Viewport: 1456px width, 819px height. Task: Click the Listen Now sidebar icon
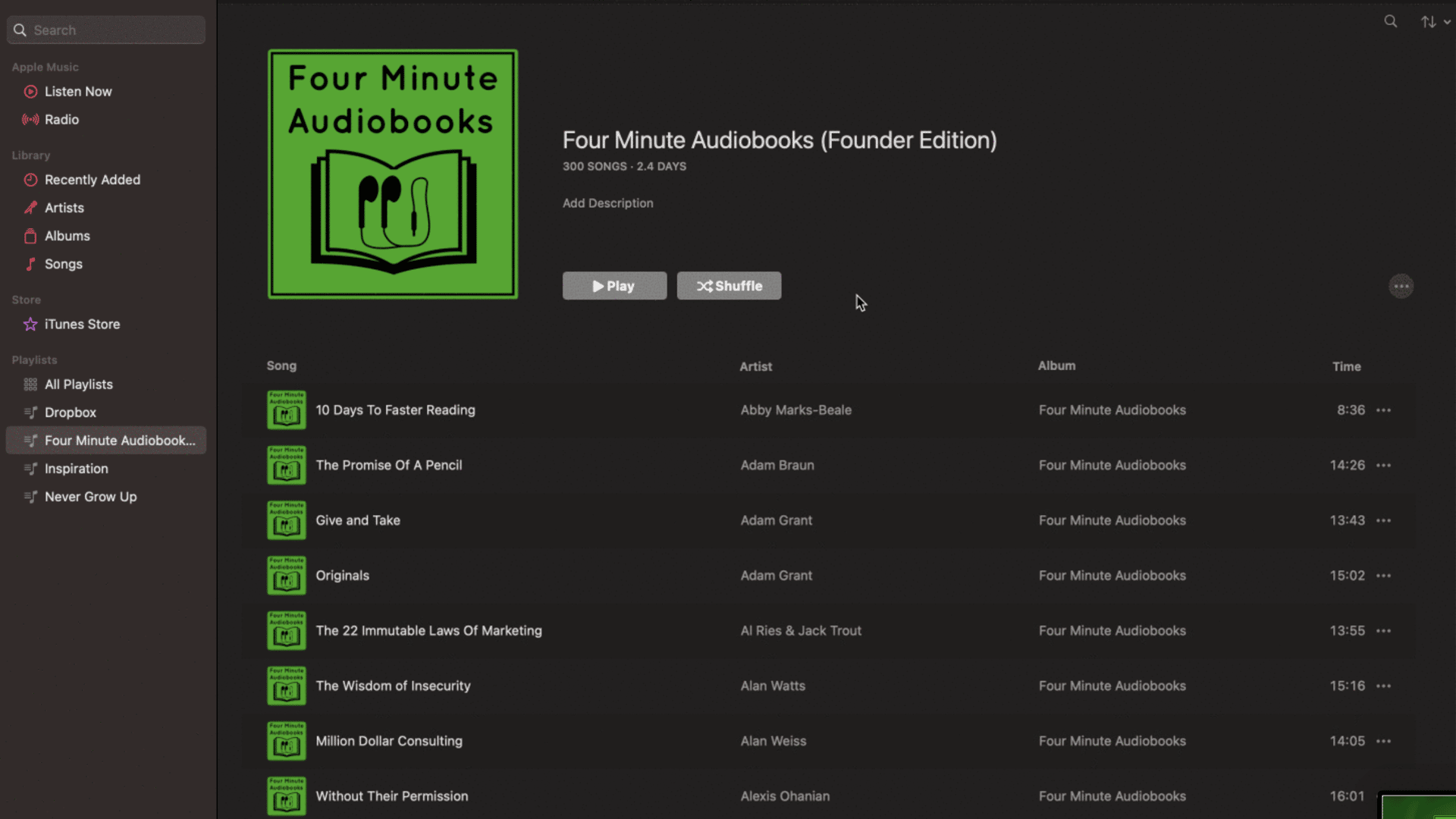coord(30,92)
